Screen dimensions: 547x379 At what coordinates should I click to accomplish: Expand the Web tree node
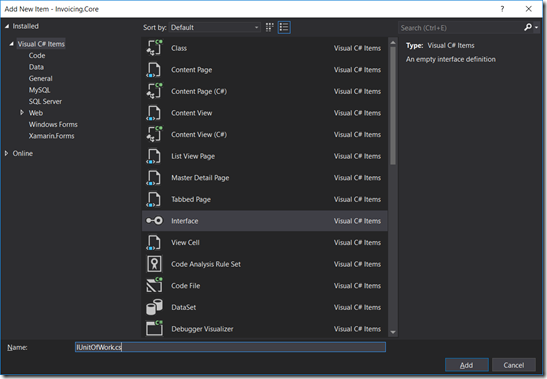tap(22, 112)
